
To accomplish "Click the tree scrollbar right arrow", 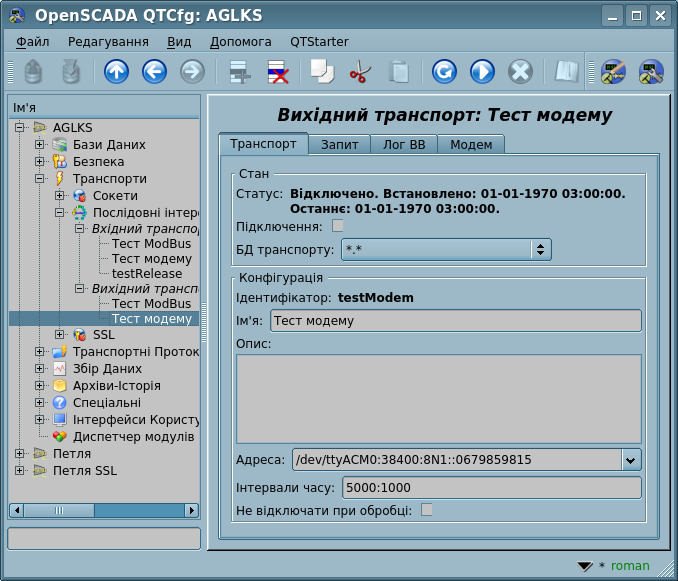I will pos(192,511).
